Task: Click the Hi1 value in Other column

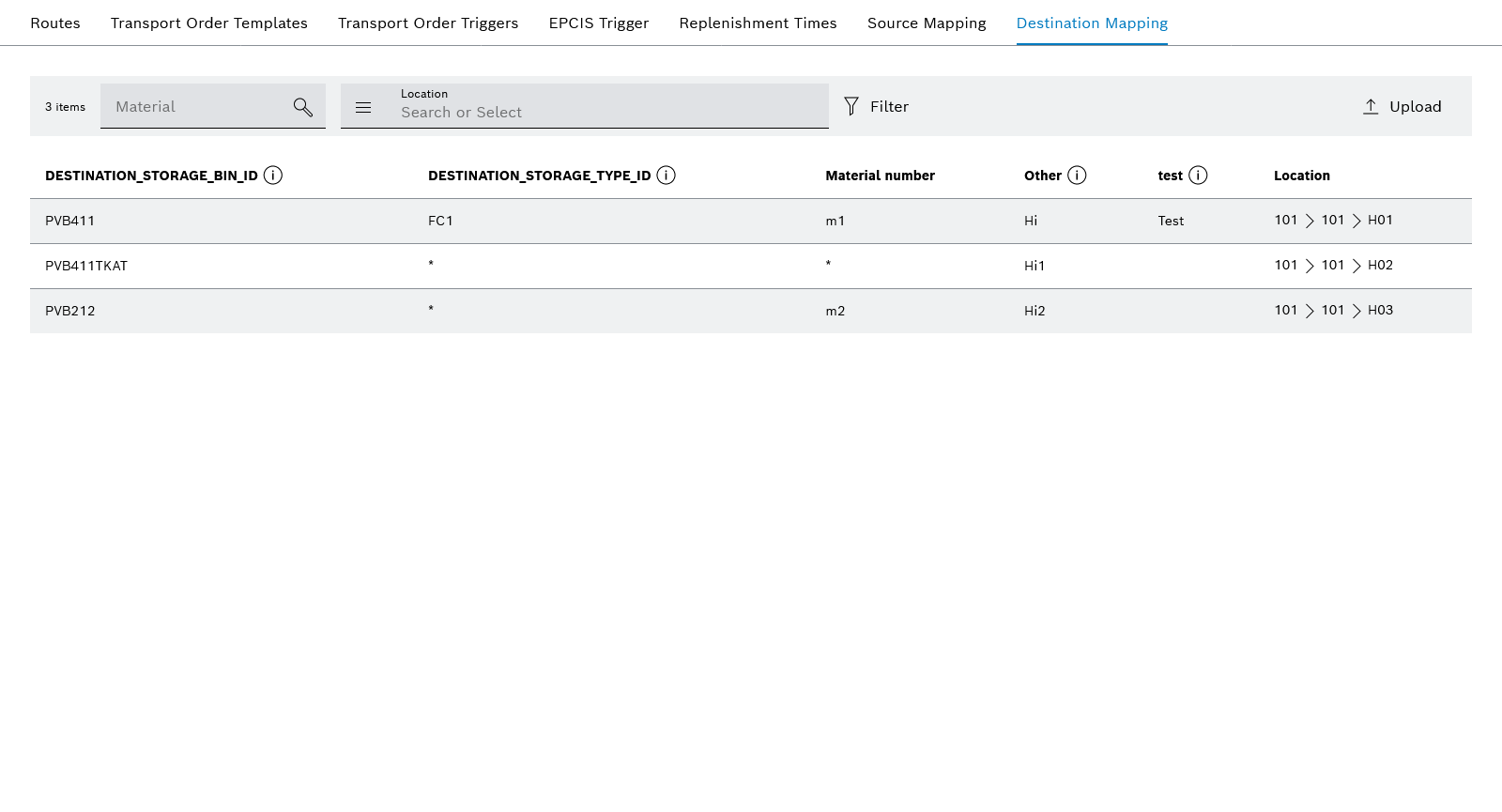Action: (x=1035, y=266)
